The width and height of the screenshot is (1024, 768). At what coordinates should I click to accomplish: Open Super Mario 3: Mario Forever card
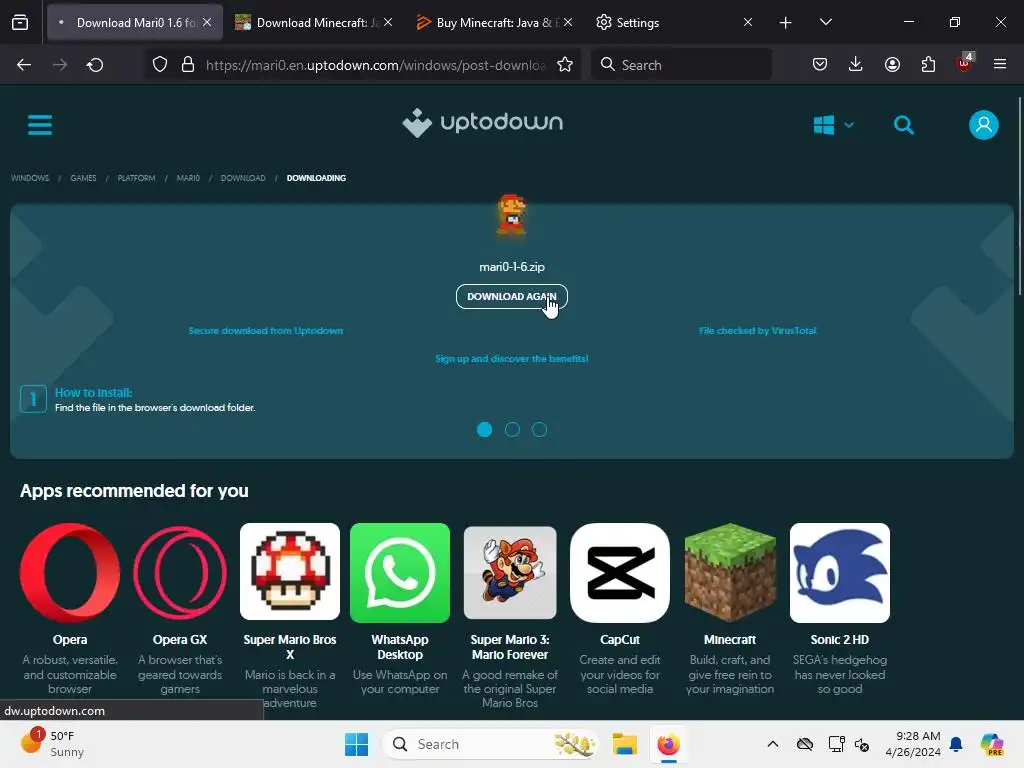(510, 616)
